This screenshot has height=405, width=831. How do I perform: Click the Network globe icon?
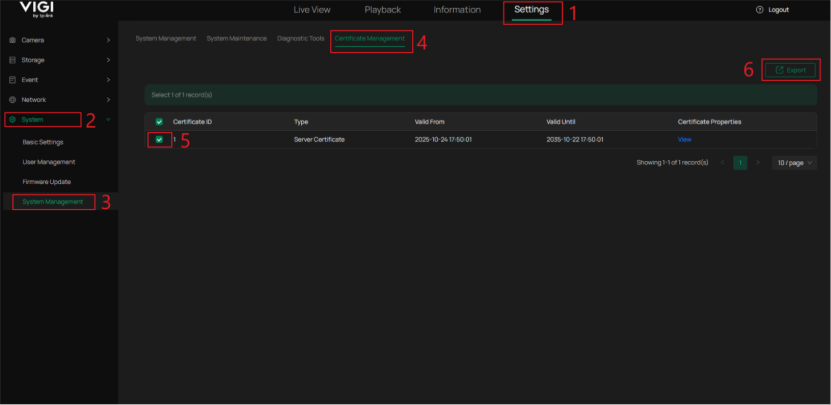(12, 100)
